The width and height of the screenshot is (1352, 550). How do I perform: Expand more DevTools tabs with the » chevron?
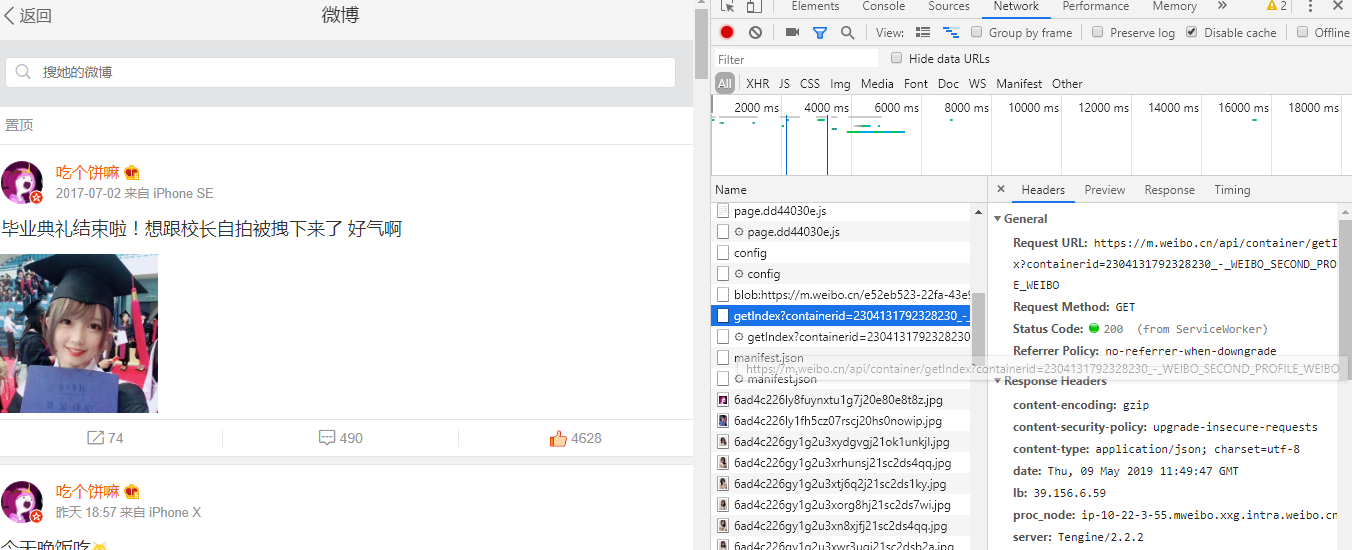point(1222,6)
